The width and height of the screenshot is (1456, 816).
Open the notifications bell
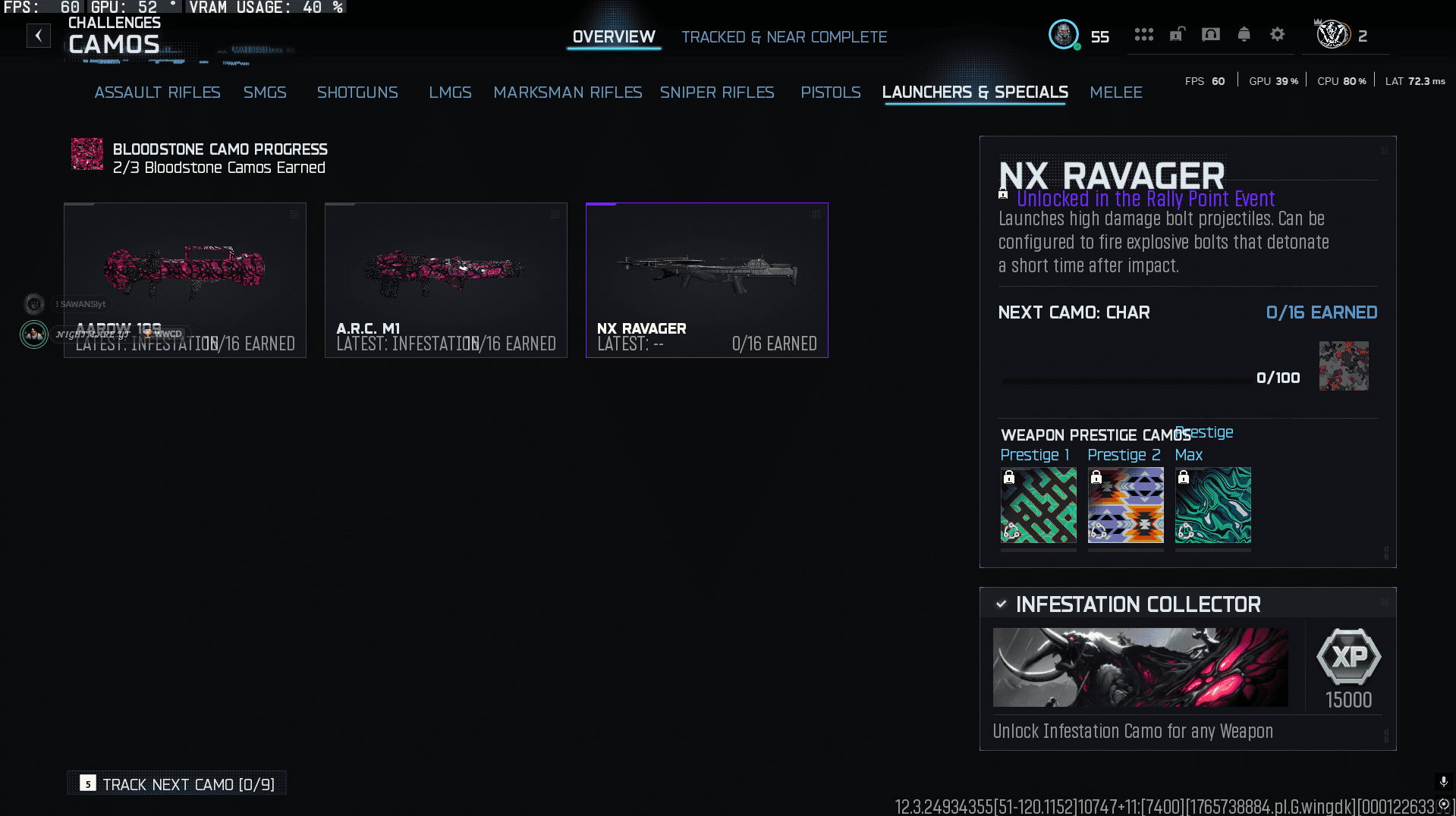coord(1244,35)
